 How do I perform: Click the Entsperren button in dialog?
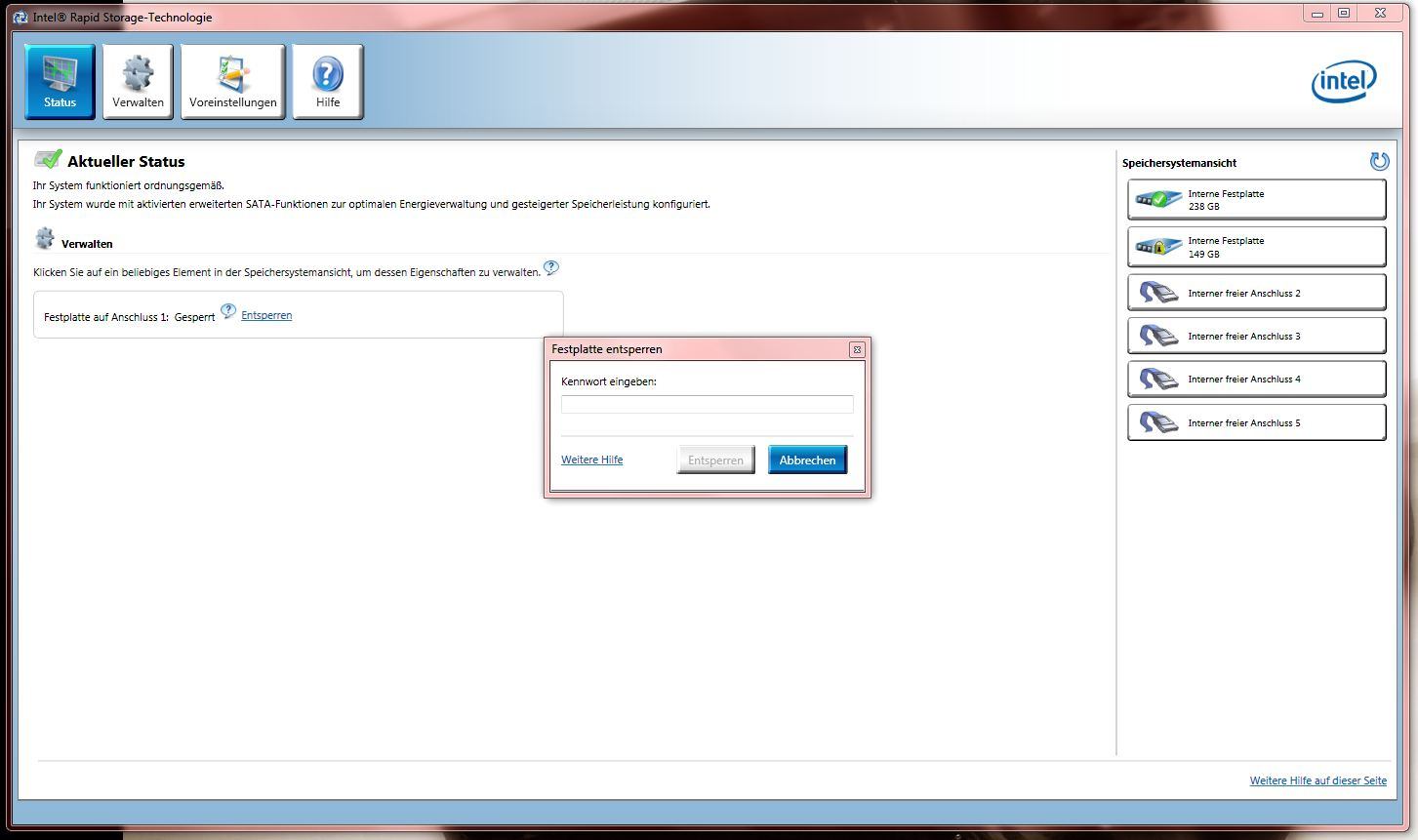pos(715,460)
